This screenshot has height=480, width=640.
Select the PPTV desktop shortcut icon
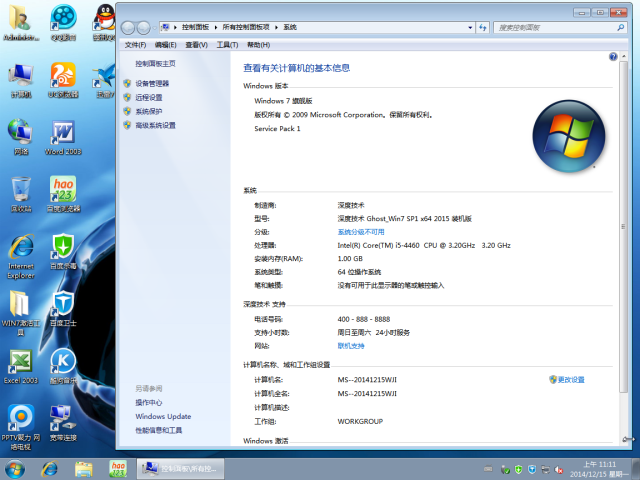click(x=20, y=419)
